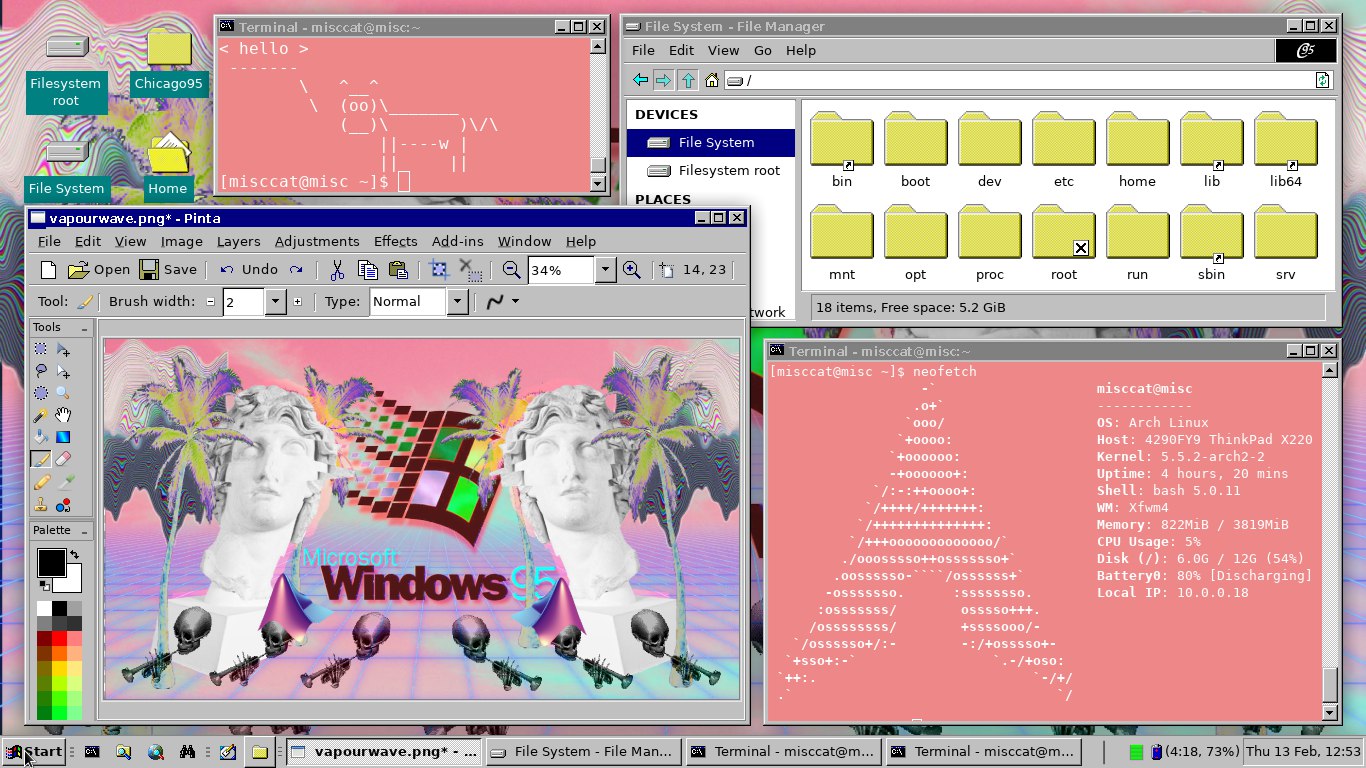Create new image with blank page icon

(48, 269)
